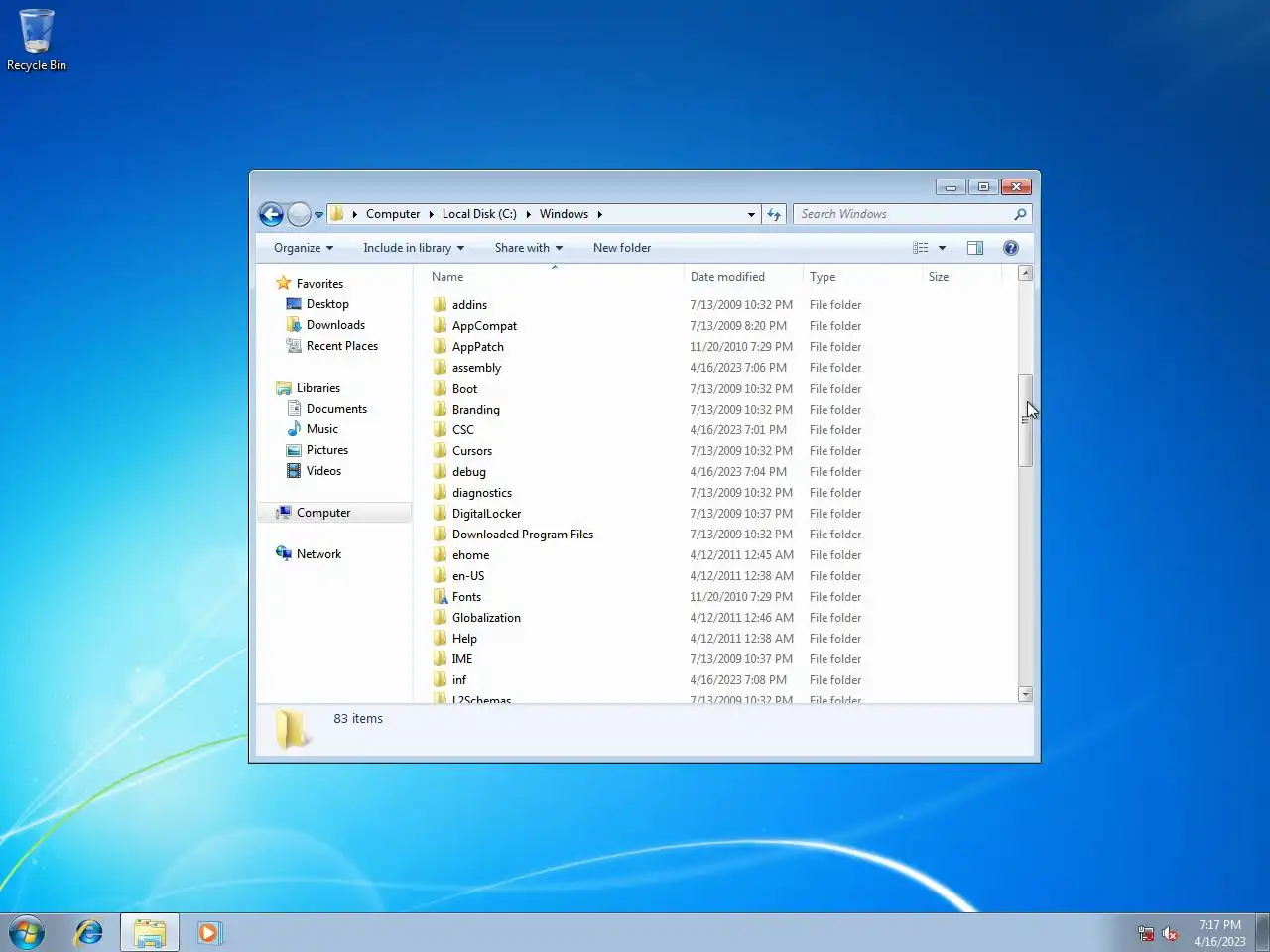1270x952 pixels.
Task: Select the addins folder icon
Action: point(441,305)
